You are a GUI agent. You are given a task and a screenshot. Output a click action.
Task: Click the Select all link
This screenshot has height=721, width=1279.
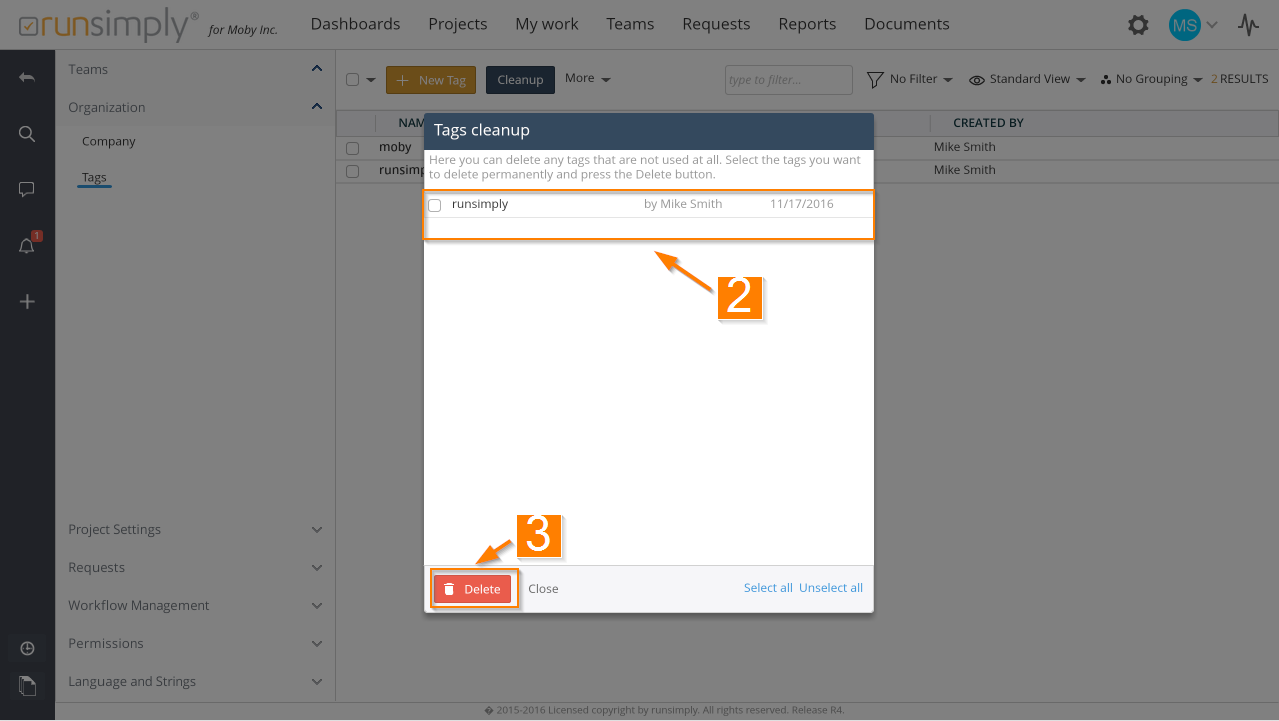coord(767,588)
